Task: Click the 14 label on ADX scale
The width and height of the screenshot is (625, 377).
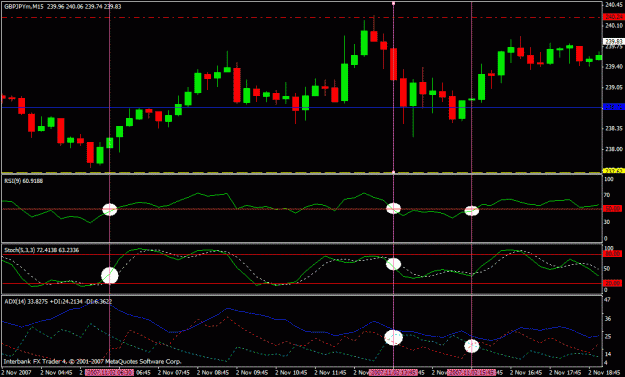Action: (607, 354)
